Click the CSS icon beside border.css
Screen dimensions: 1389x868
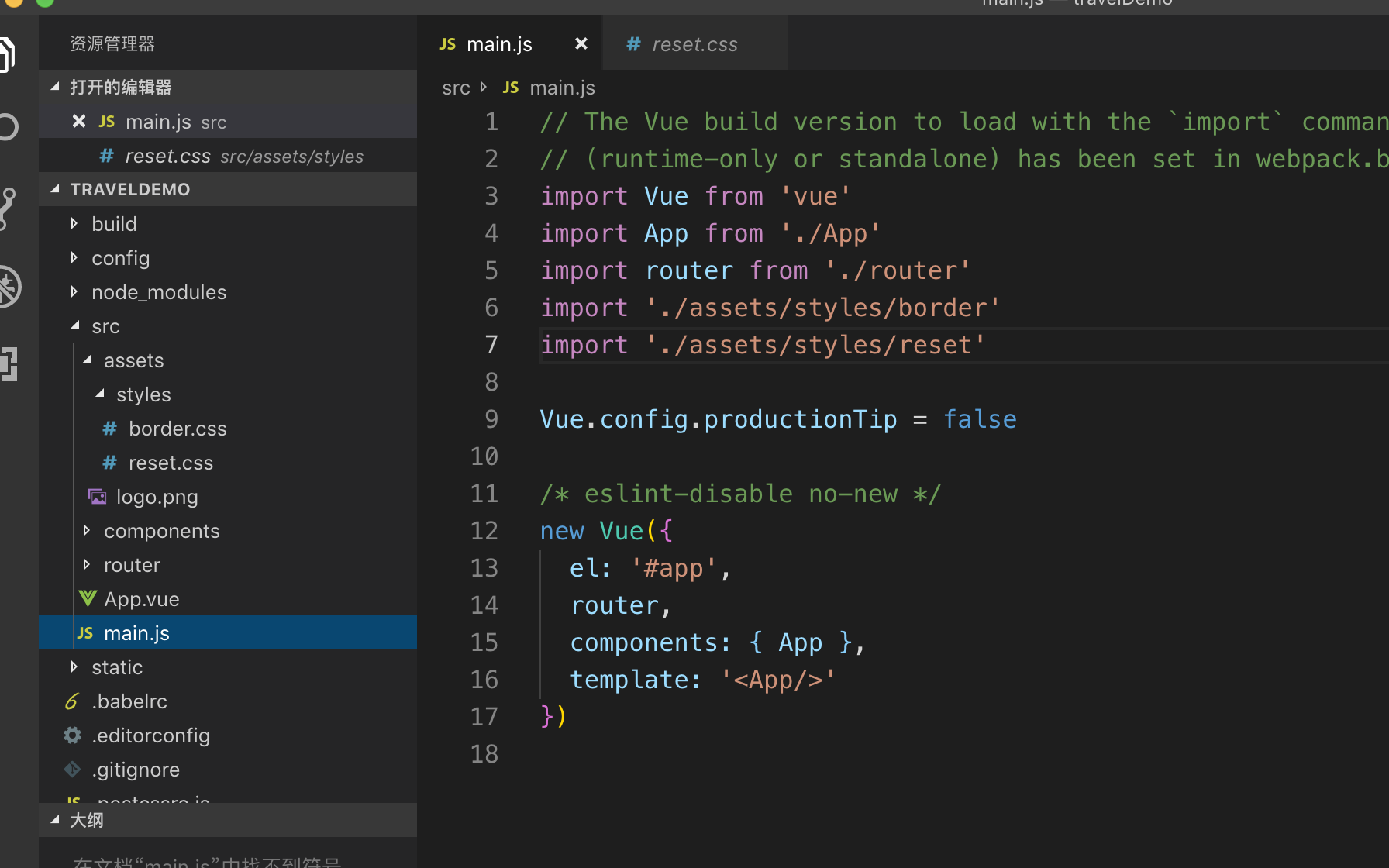110,429
